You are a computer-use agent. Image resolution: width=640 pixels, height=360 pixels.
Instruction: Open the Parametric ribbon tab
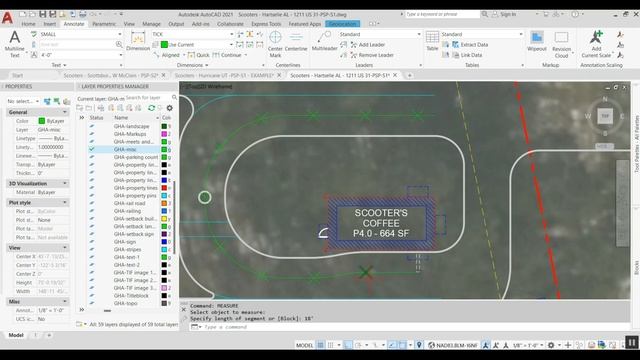click(104, 24)
